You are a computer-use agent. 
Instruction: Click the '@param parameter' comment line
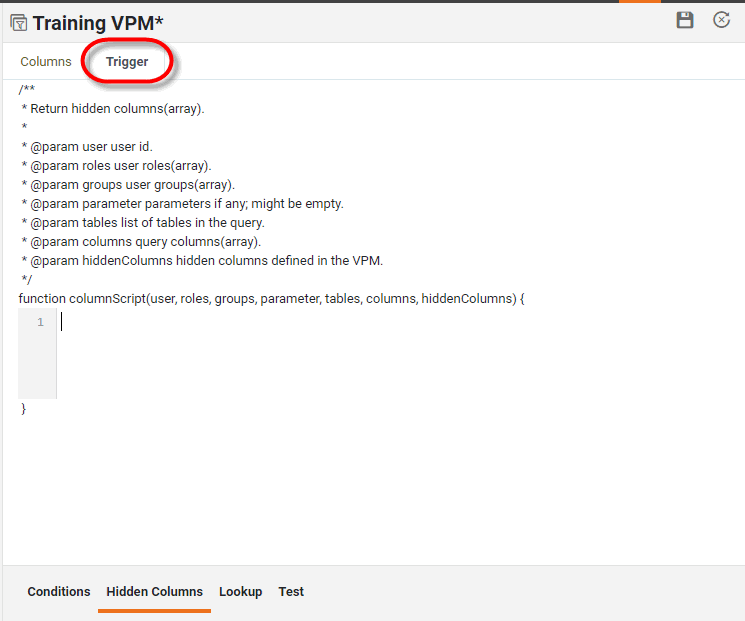coord(182,204)
